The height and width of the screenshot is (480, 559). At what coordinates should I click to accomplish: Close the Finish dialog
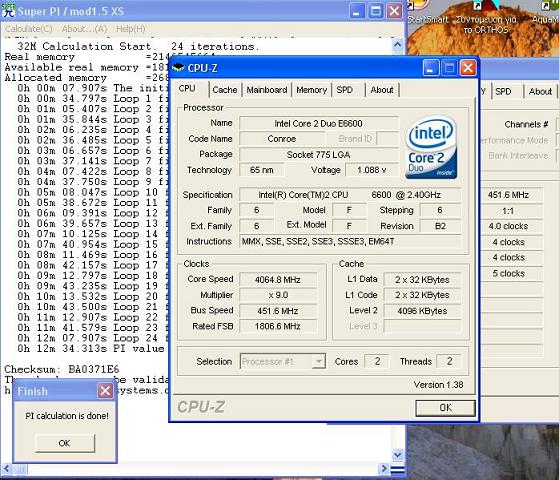(x=105, y=391)
